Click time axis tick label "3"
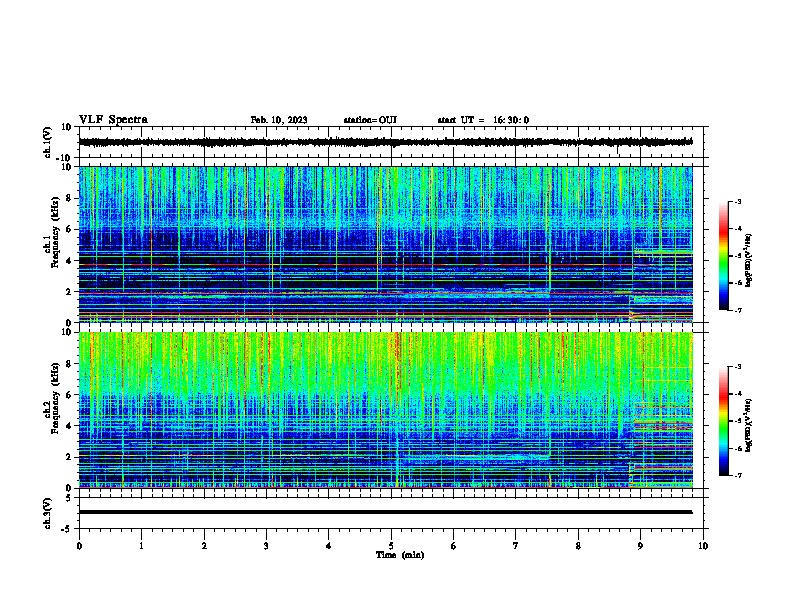 (266, 546)
